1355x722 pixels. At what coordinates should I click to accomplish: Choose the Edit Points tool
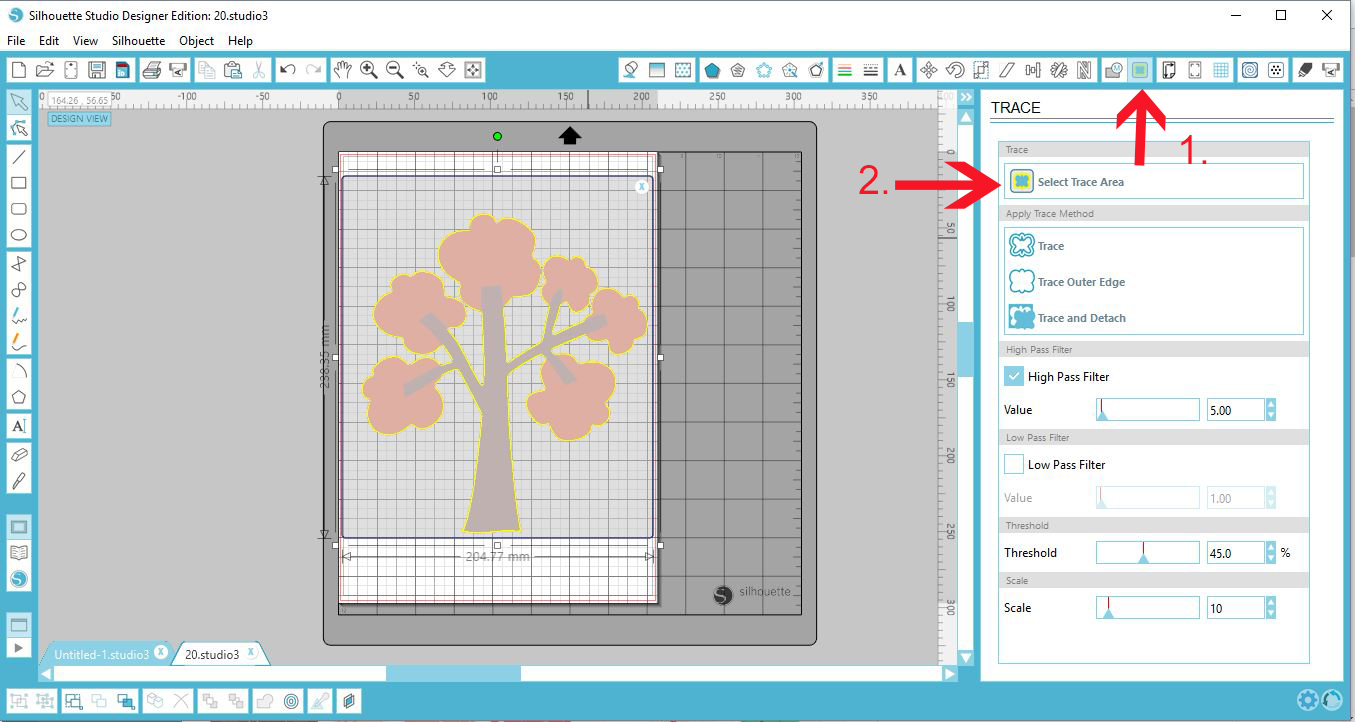[x=18, y=128]
